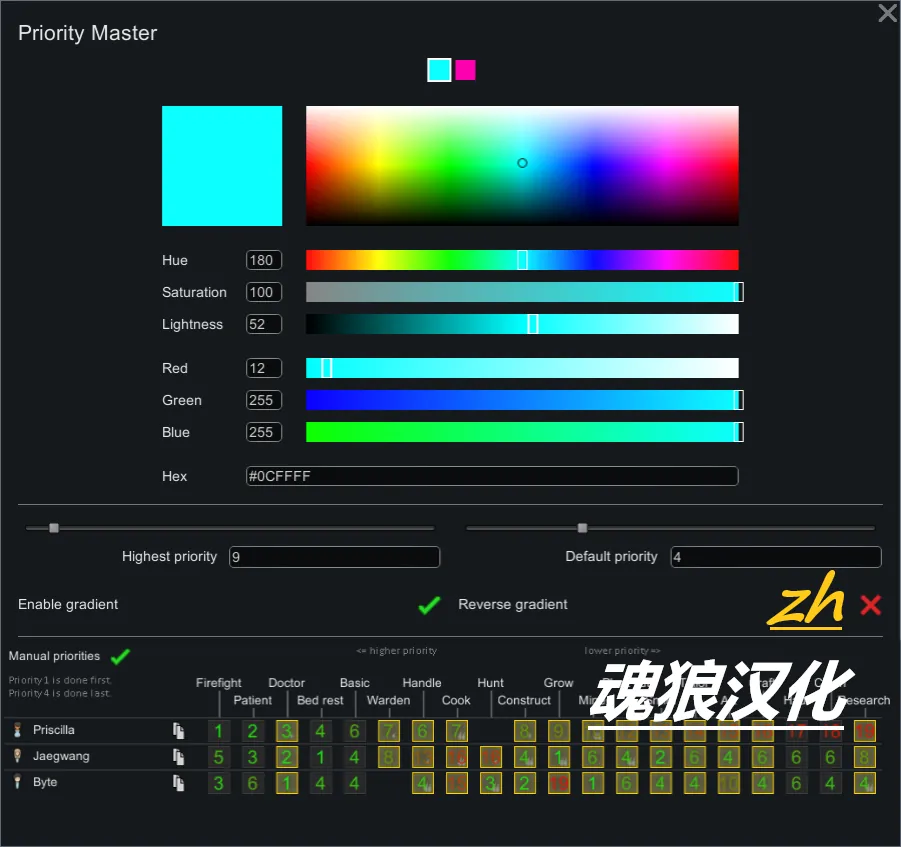Click the red X delete icon beside Reverse gradient

[x=870, y=605]
